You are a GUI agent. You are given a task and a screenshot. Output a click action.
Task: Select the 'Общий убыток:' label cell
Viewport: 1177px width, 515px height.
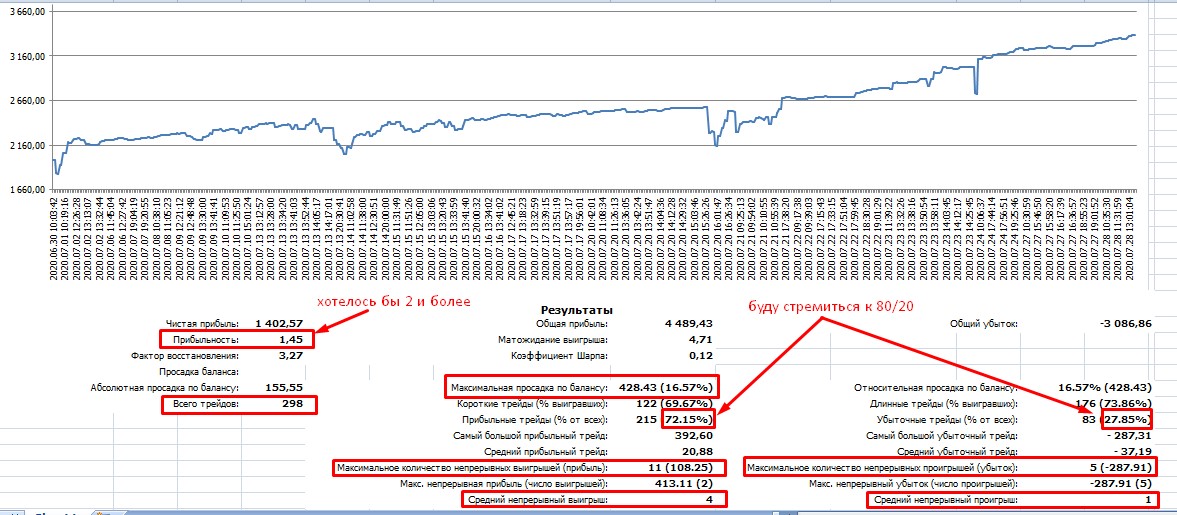tap(984, 324)
